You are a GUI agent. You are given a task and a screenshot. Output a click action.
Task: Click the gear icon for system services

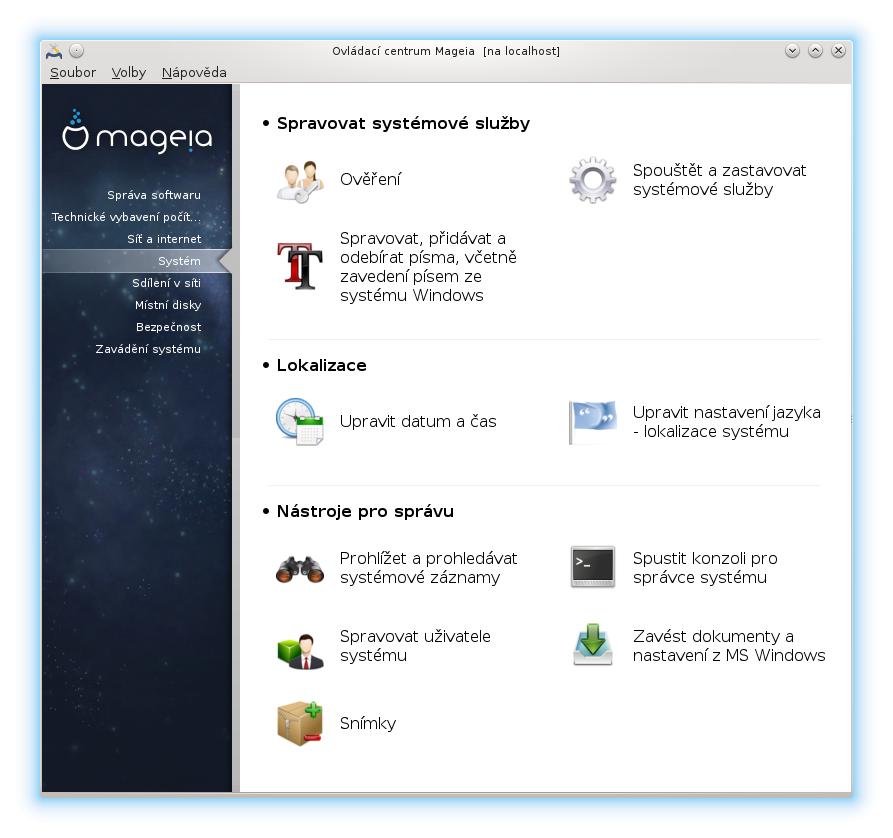[x=593, y=180]
